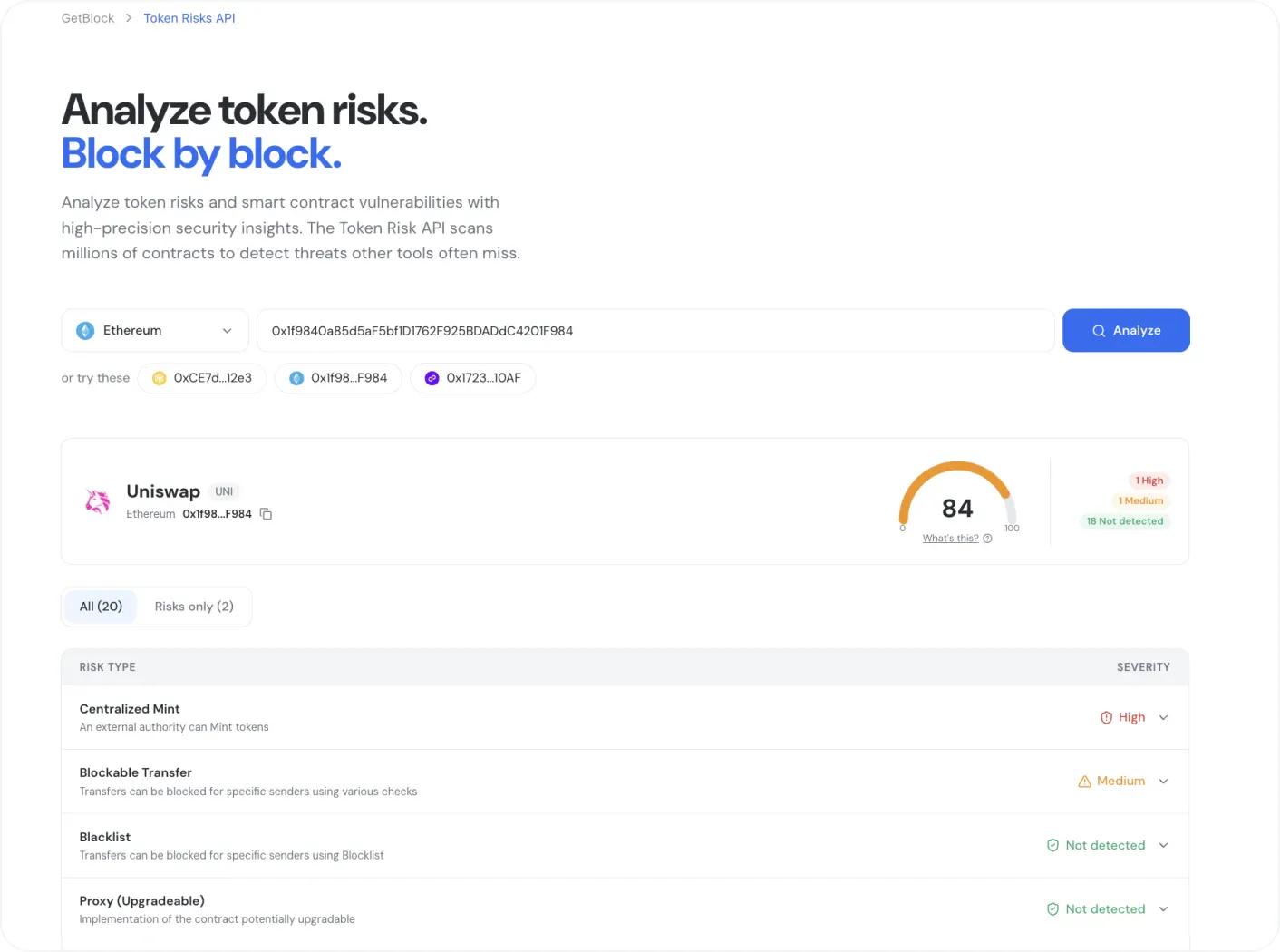Viewport: 1280px width, 952px height.
Task: Click the Uniswap unicorn logo
Action: coord(97,500)
